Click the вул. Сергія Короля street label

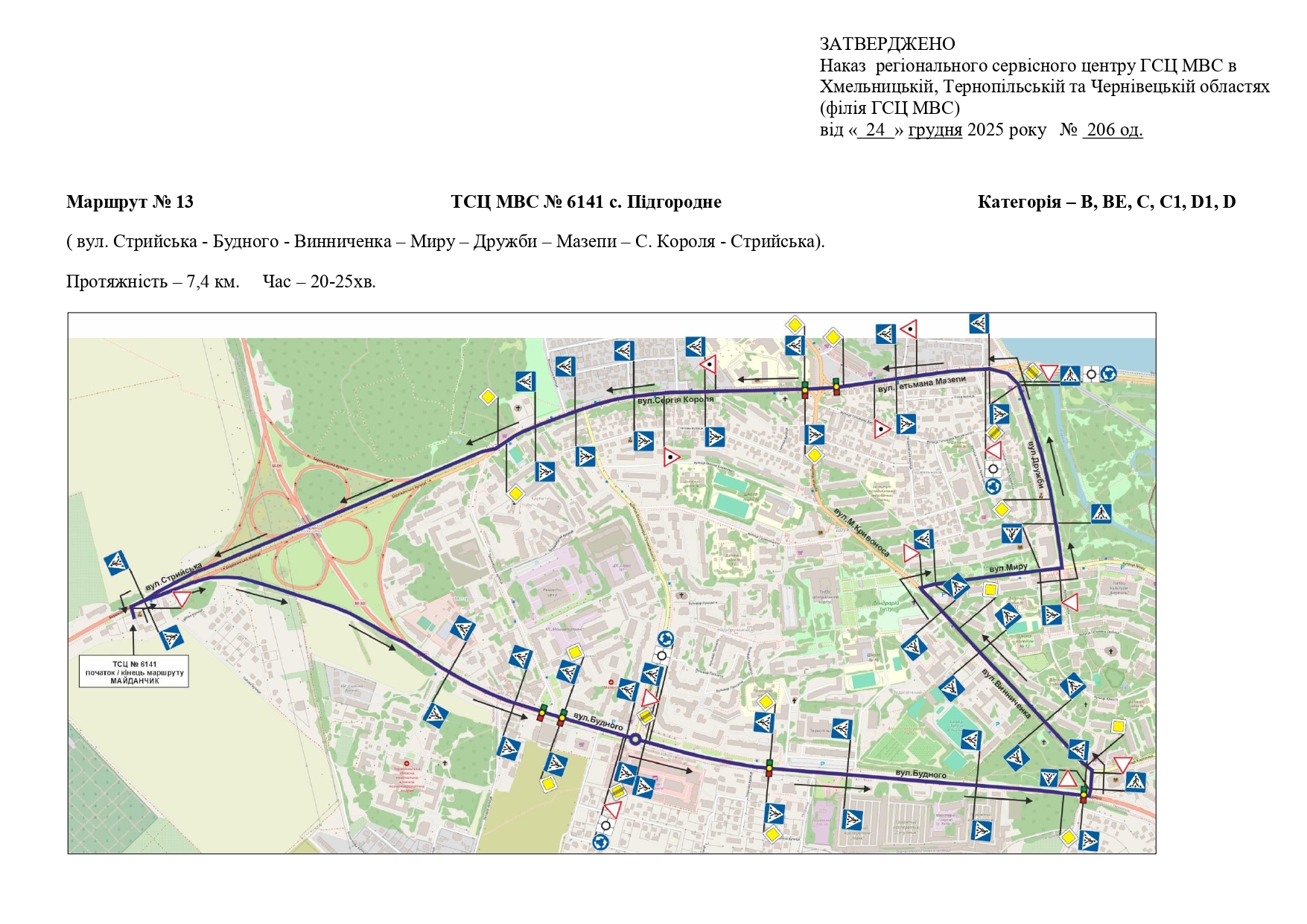[675, 400]
